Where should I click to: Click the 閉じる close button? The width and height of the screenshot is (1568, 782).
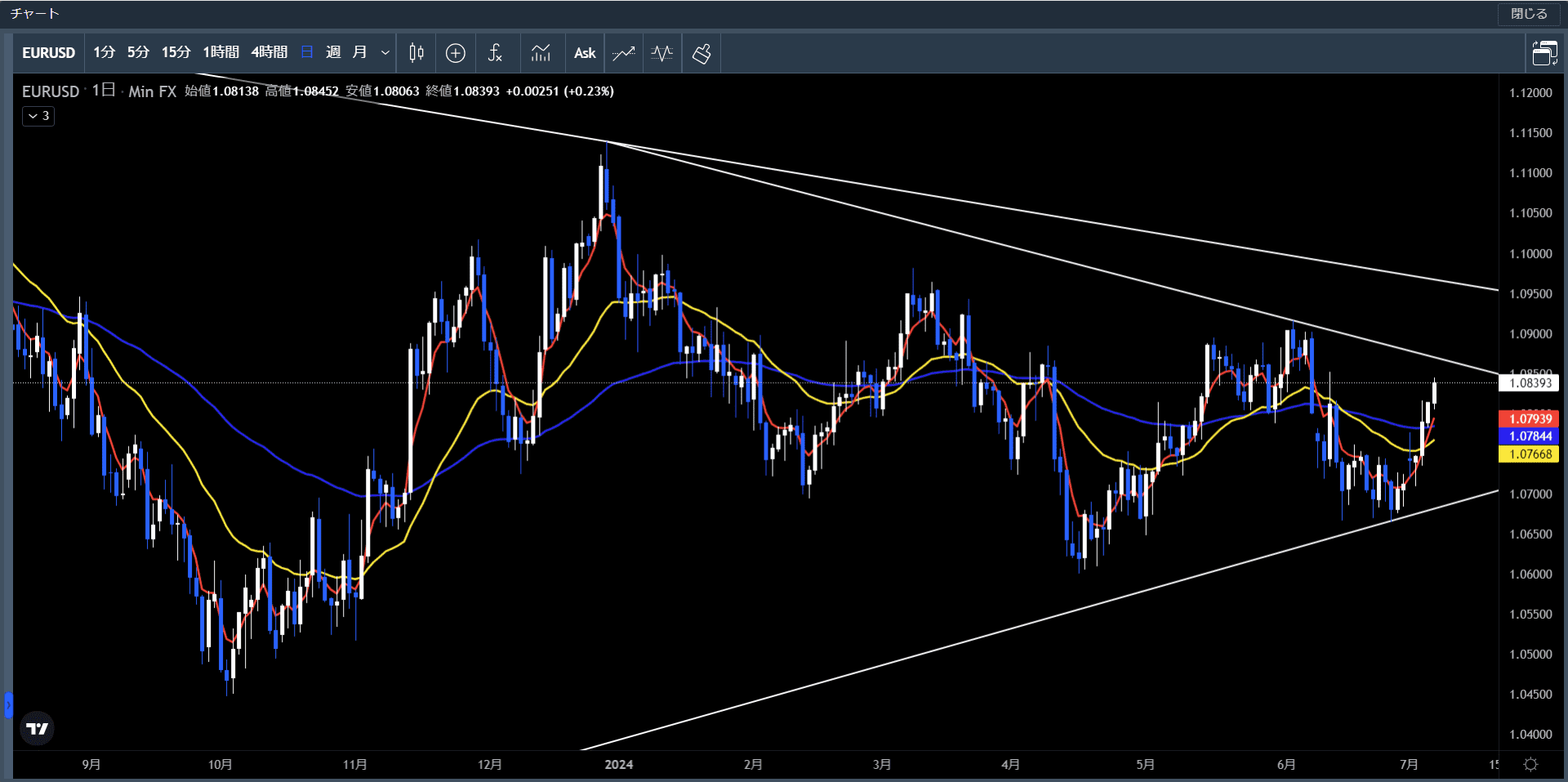(x=1529, y=14)
